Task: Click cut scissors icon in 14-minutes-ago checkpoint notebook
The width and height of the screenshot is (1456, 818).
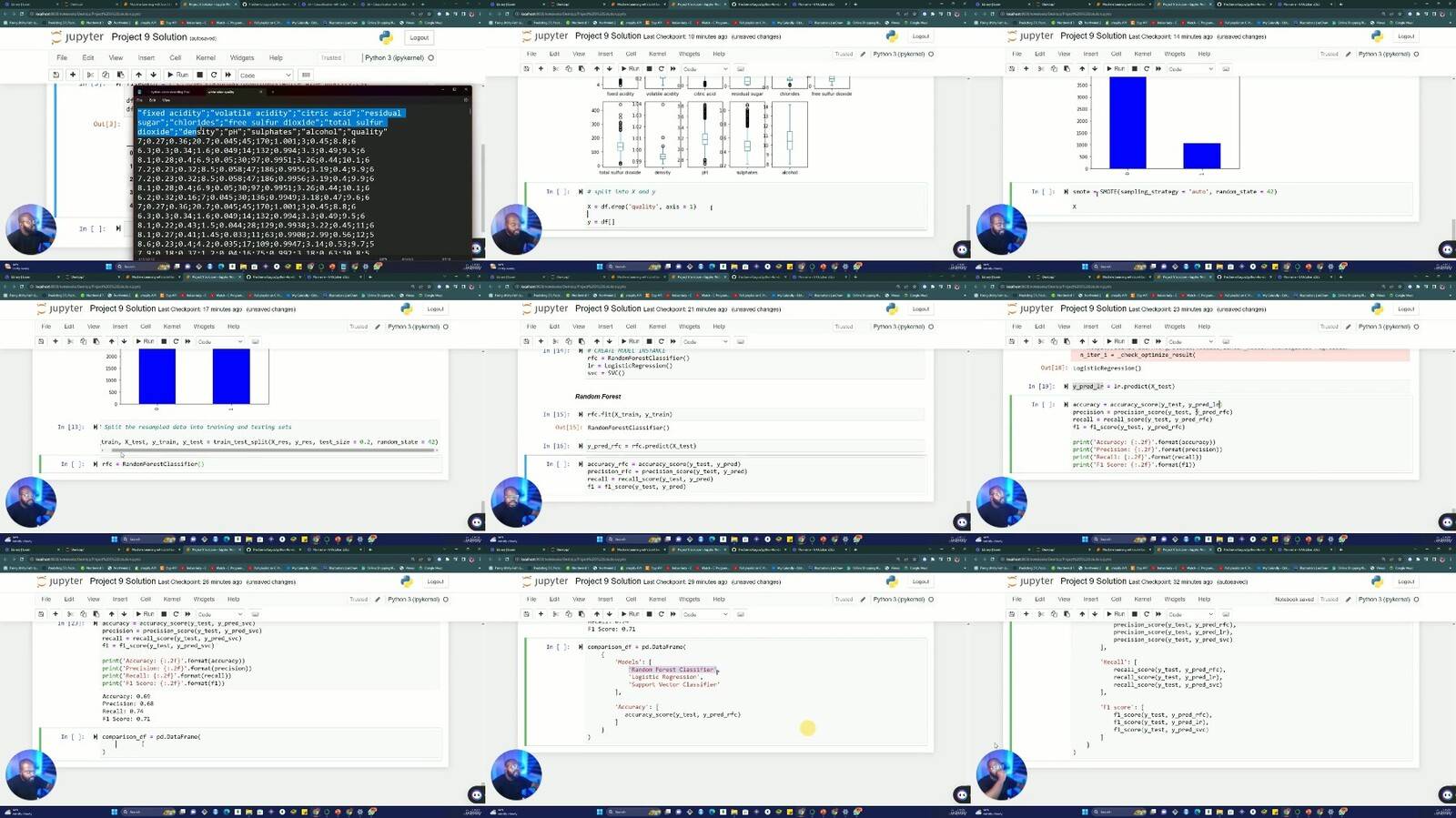Action: point(1041,68)
